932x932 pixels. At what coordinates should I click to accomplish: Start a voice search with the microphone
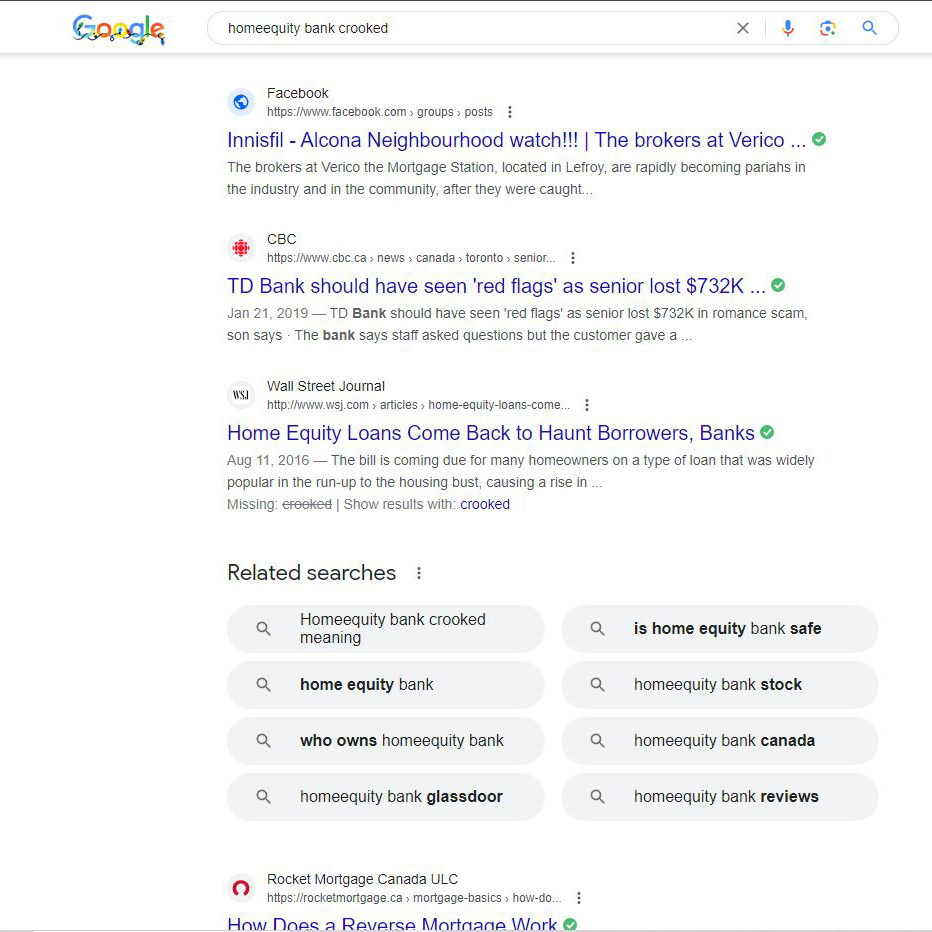(788, 28)
